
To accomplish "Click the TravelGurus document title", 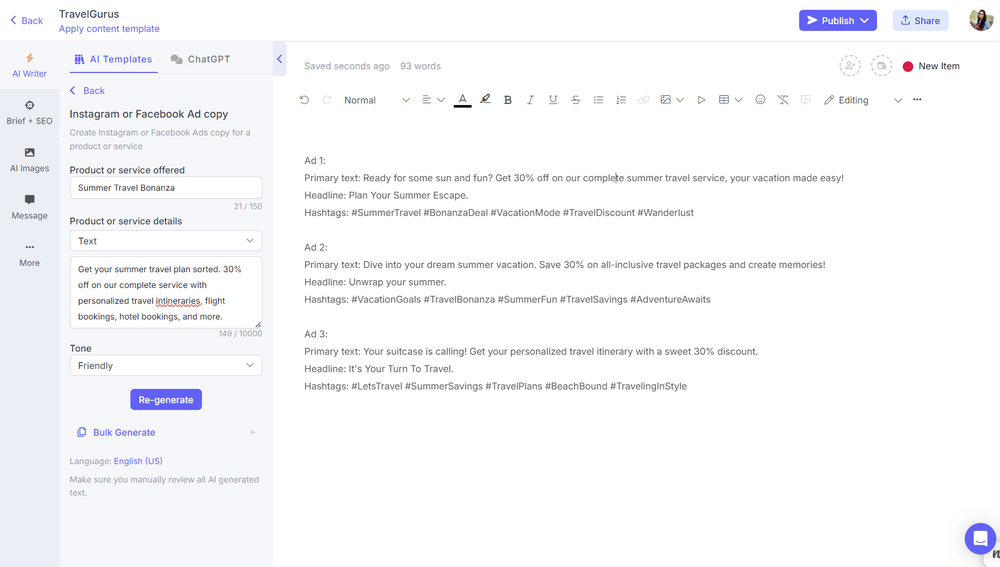I will tap(89, 14).
